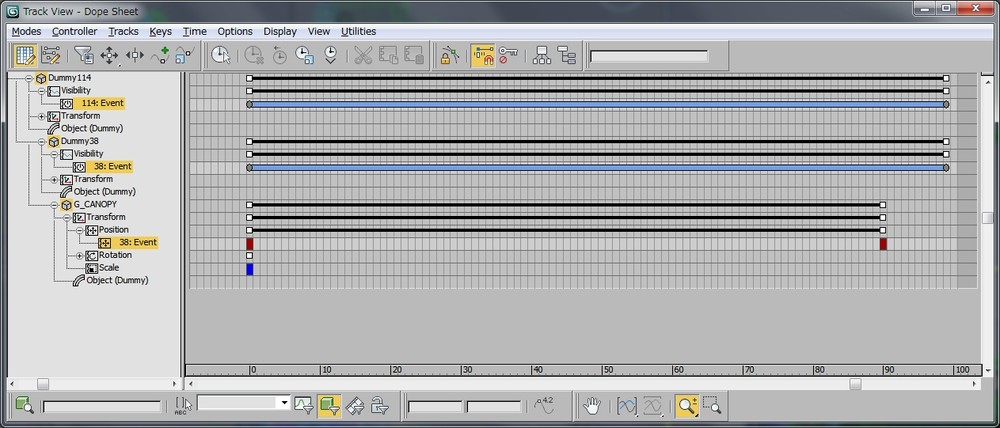This screenshot has width=1000, height=428.
Task: Switch to Edit Ranges mode
Action: click(x=51, y=55)
